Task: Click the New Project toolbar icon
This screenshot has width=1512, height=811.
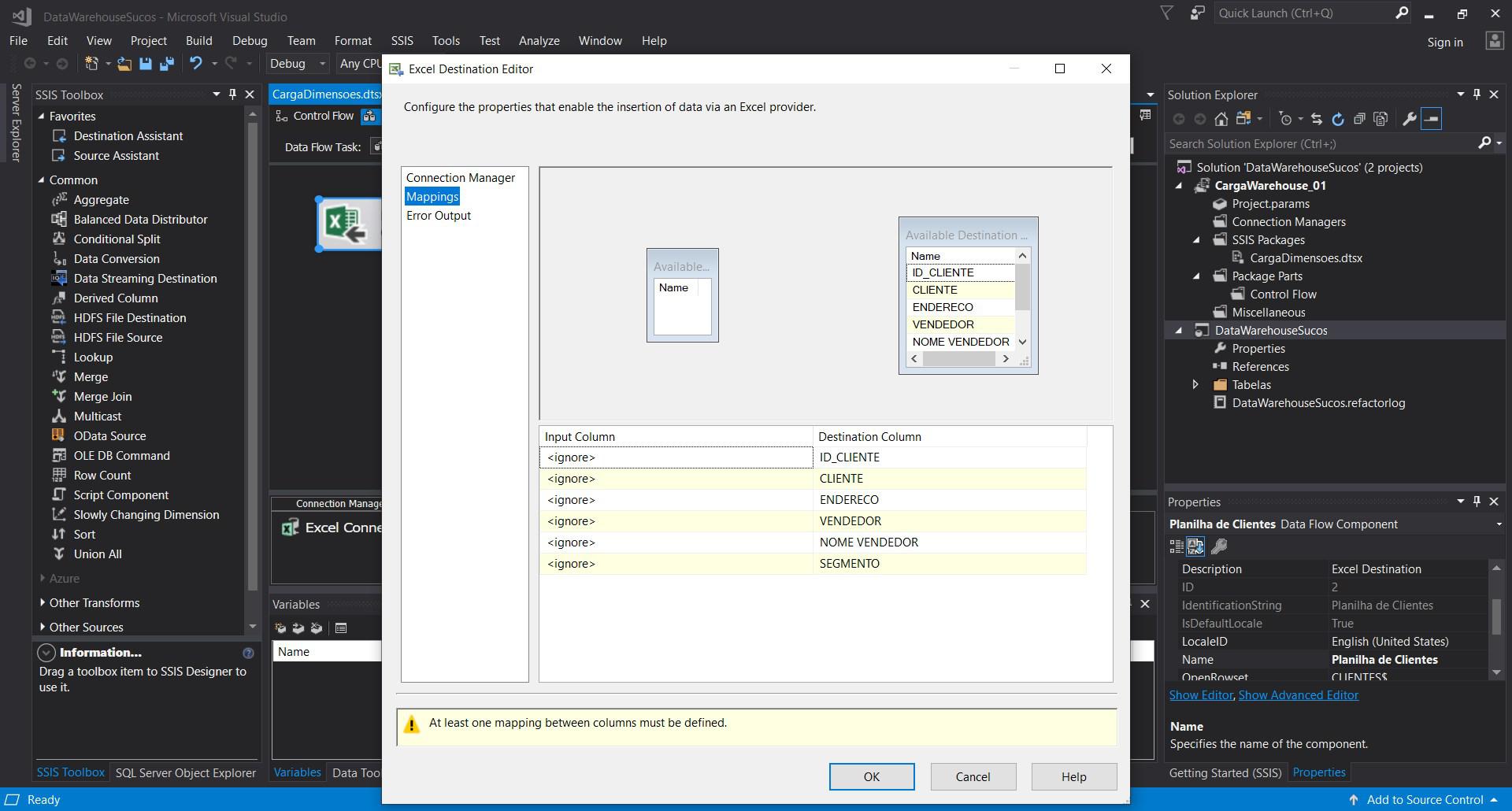Action: (x=92, y=64)
